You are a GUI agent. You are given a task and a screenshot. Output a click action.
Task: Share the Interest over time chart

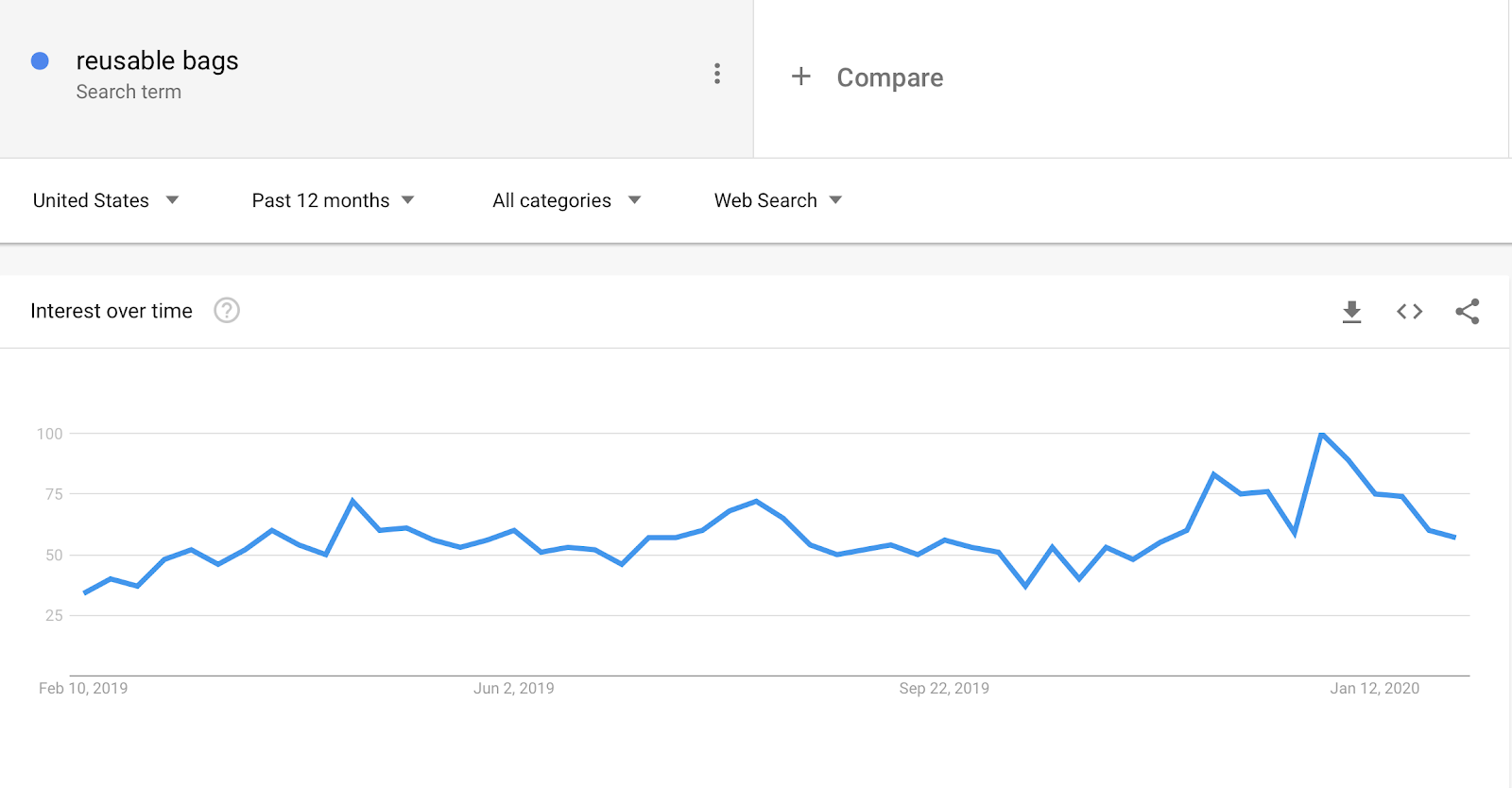pos(1468,312)
